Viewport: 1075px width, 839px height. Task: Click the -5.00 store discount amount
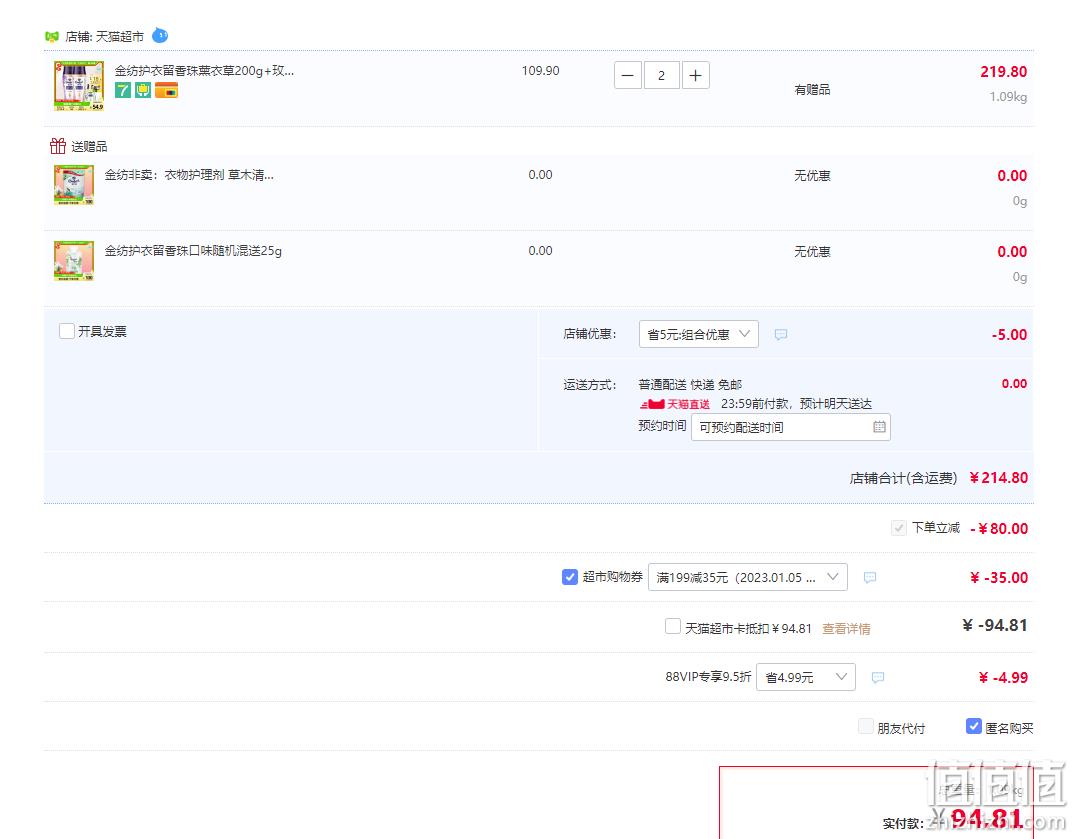(x=1009, y=335)
